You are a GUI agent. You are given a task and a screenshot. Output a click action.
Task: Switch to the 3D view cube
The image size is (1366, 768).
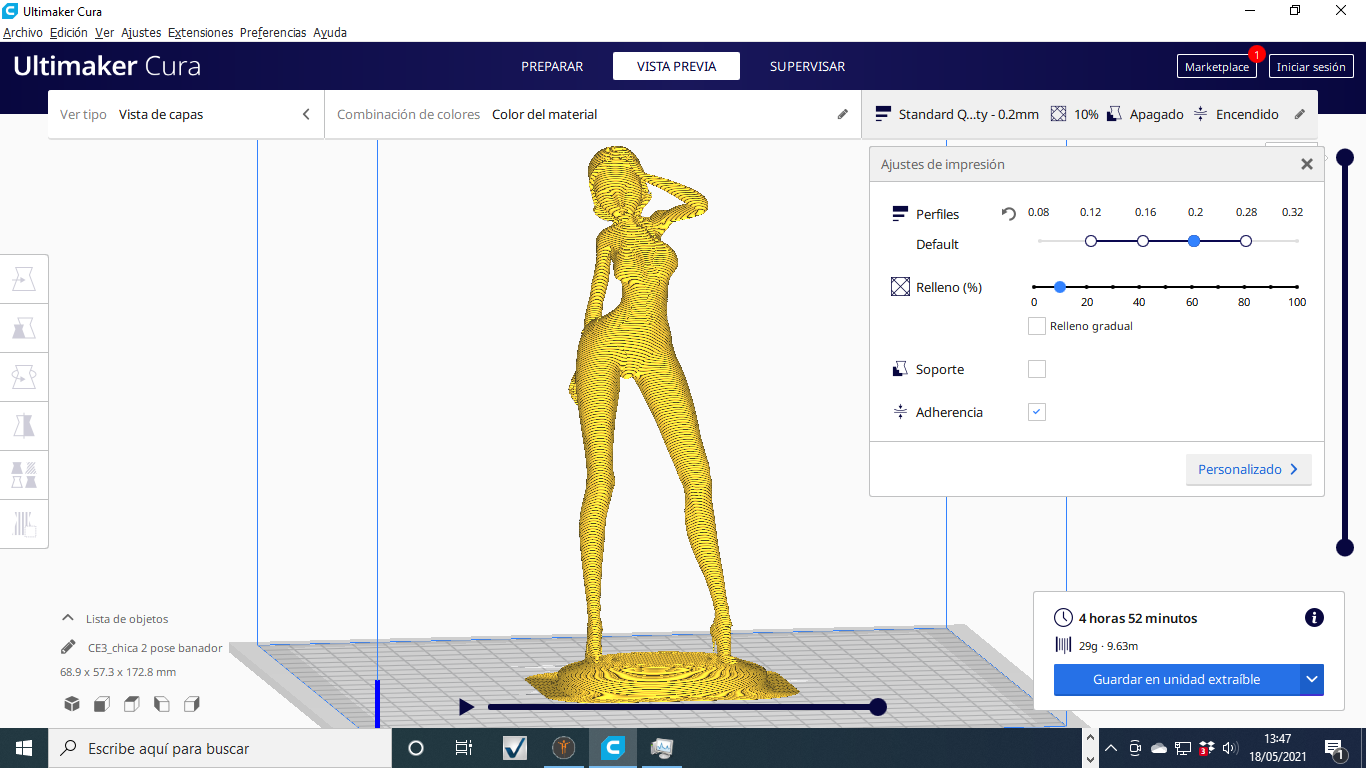[72, 704]
